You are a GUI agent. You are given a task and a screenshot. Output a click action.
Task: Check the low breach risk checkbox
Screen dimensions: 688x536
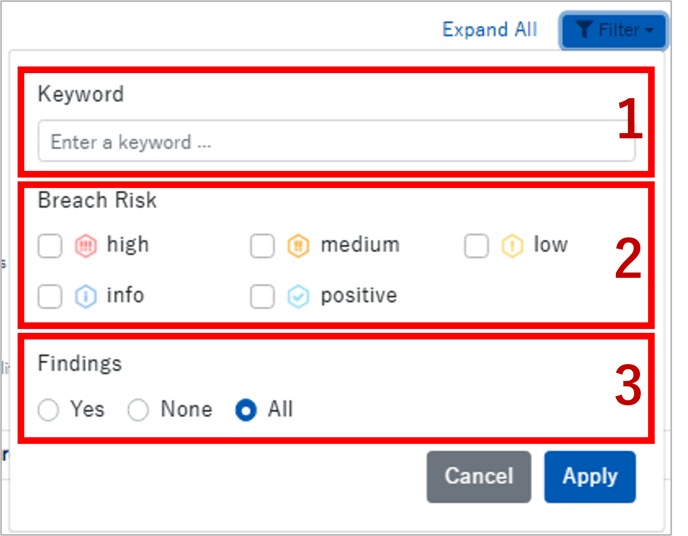point(476,246)
